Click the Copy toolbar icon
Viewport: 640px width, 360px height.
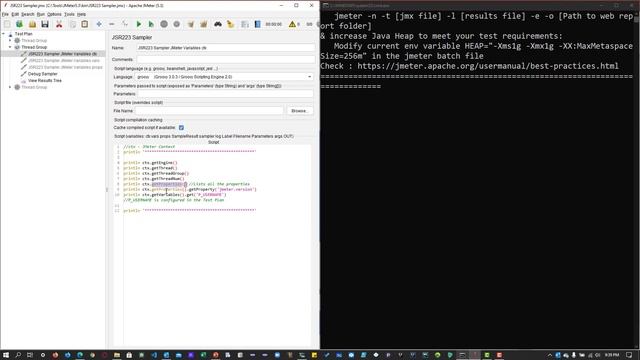tap(72, 24)
